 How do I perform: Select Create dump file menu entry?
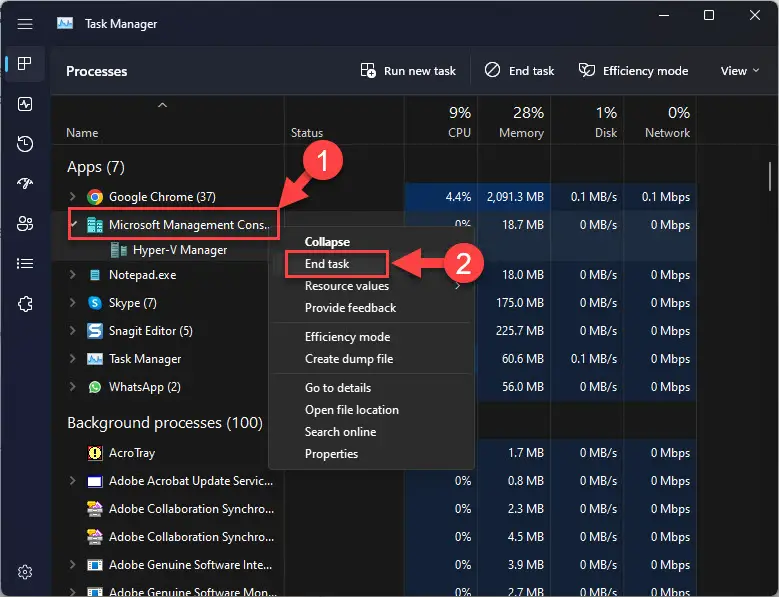pos(348,359)
